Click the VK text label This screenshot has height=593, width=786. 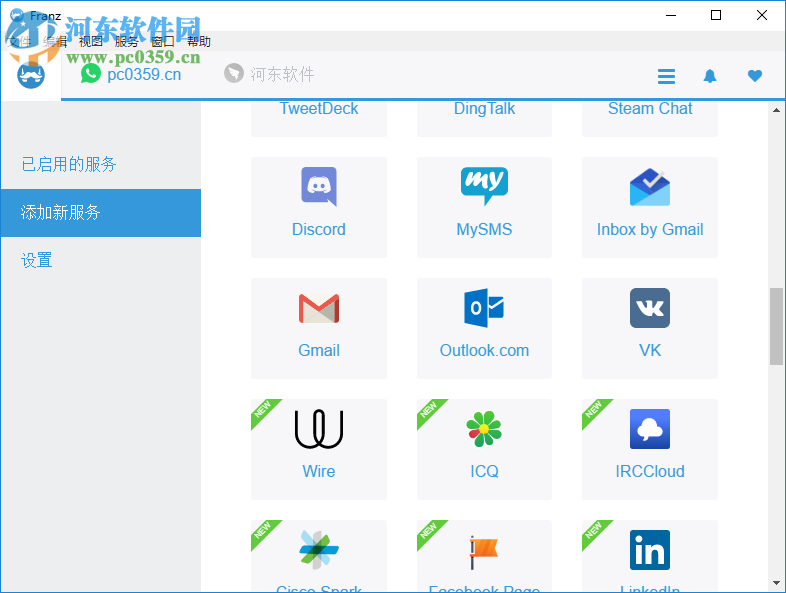650,350
